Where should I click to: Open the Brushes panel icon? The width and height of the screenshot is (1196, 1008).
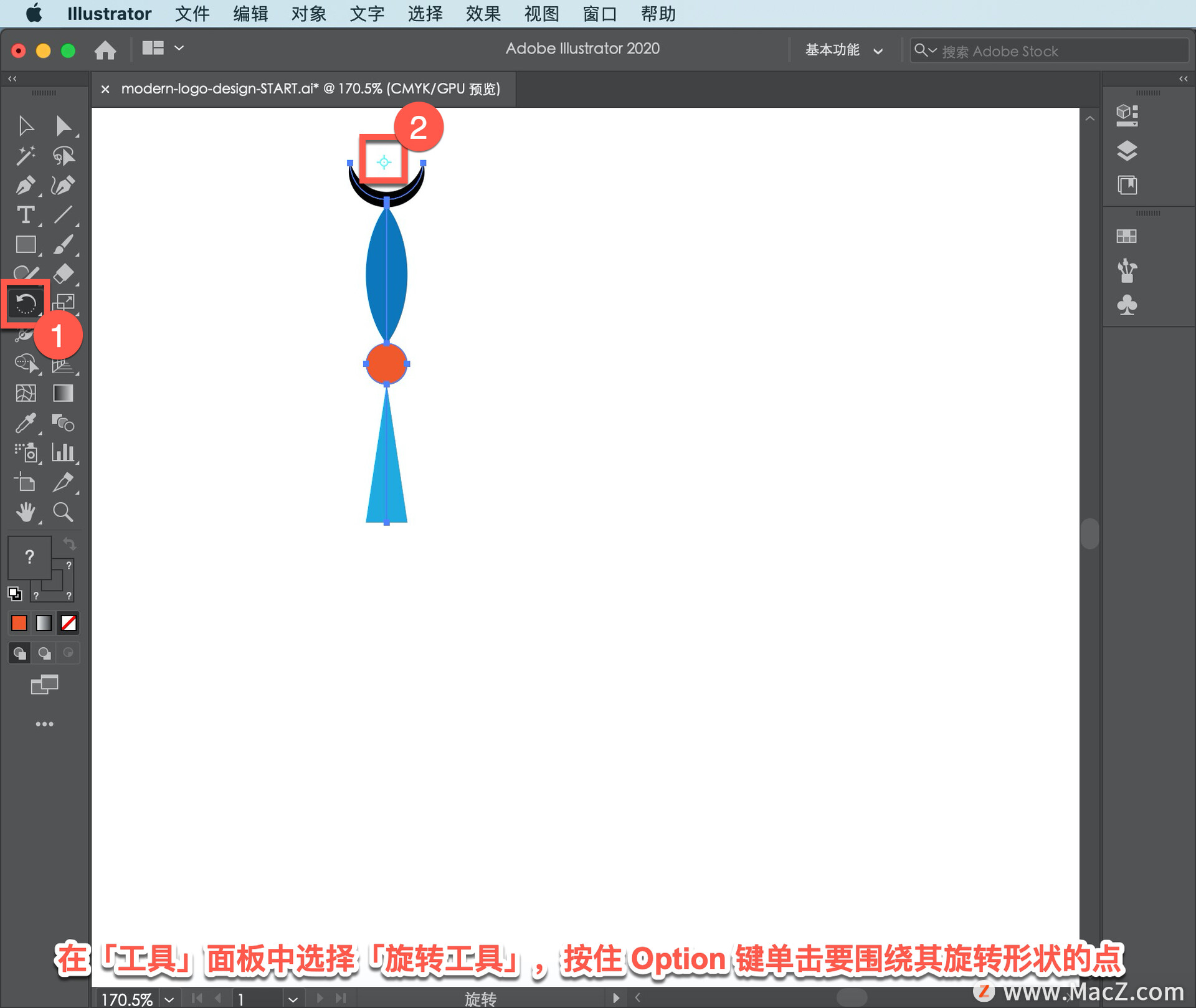tap(1127, 270)
